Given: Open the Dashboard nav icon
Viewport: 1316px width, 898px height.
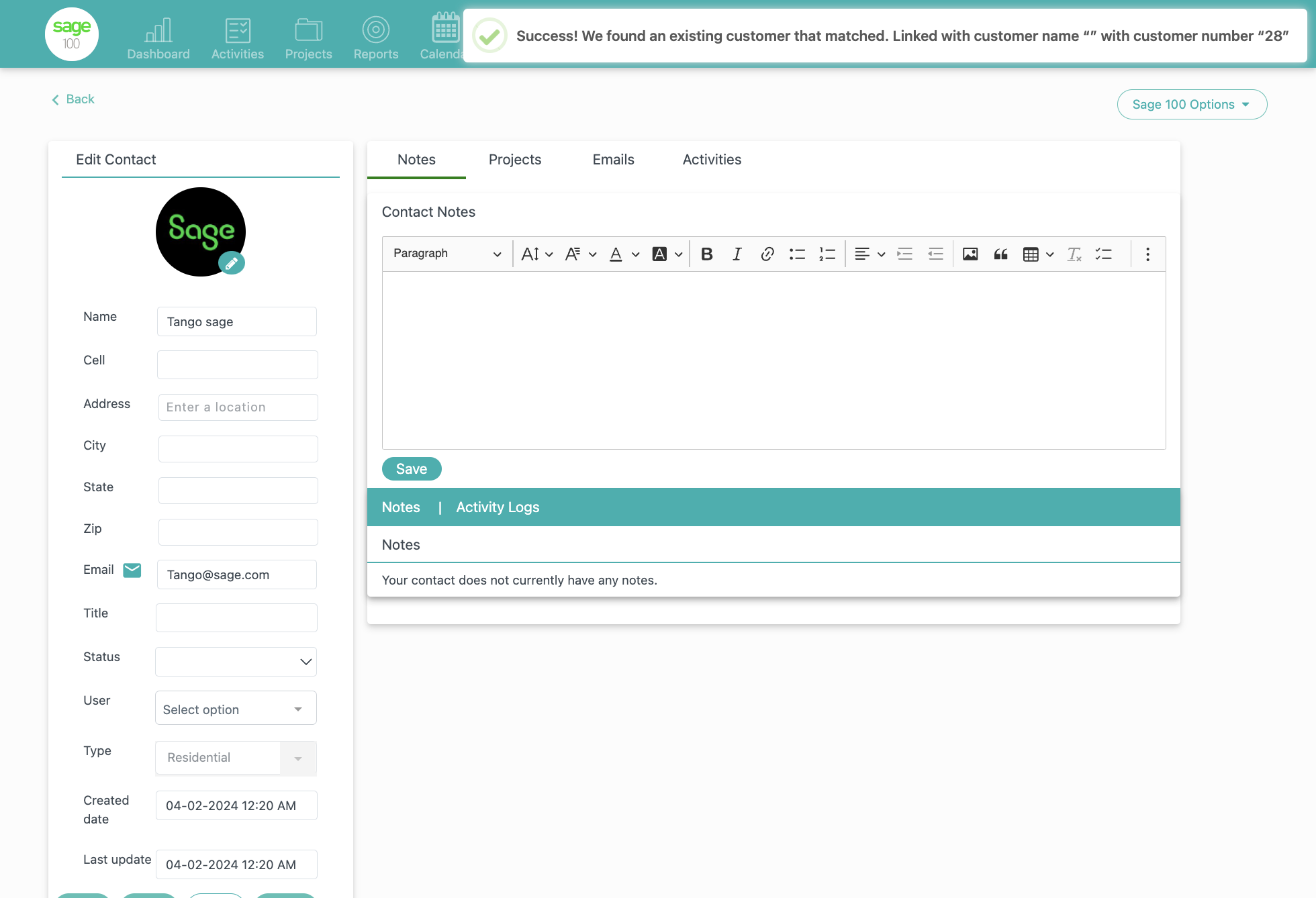Looking at the screenshot, I should pyautogui.click(x=158, y=38).
